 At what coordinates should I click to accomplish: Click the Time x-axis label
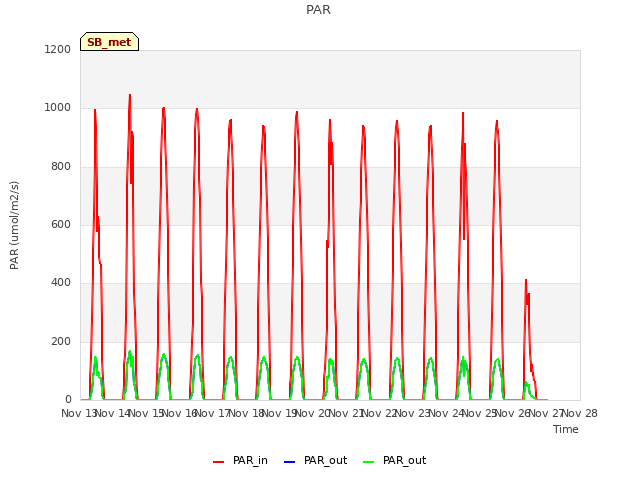(566, 429)
